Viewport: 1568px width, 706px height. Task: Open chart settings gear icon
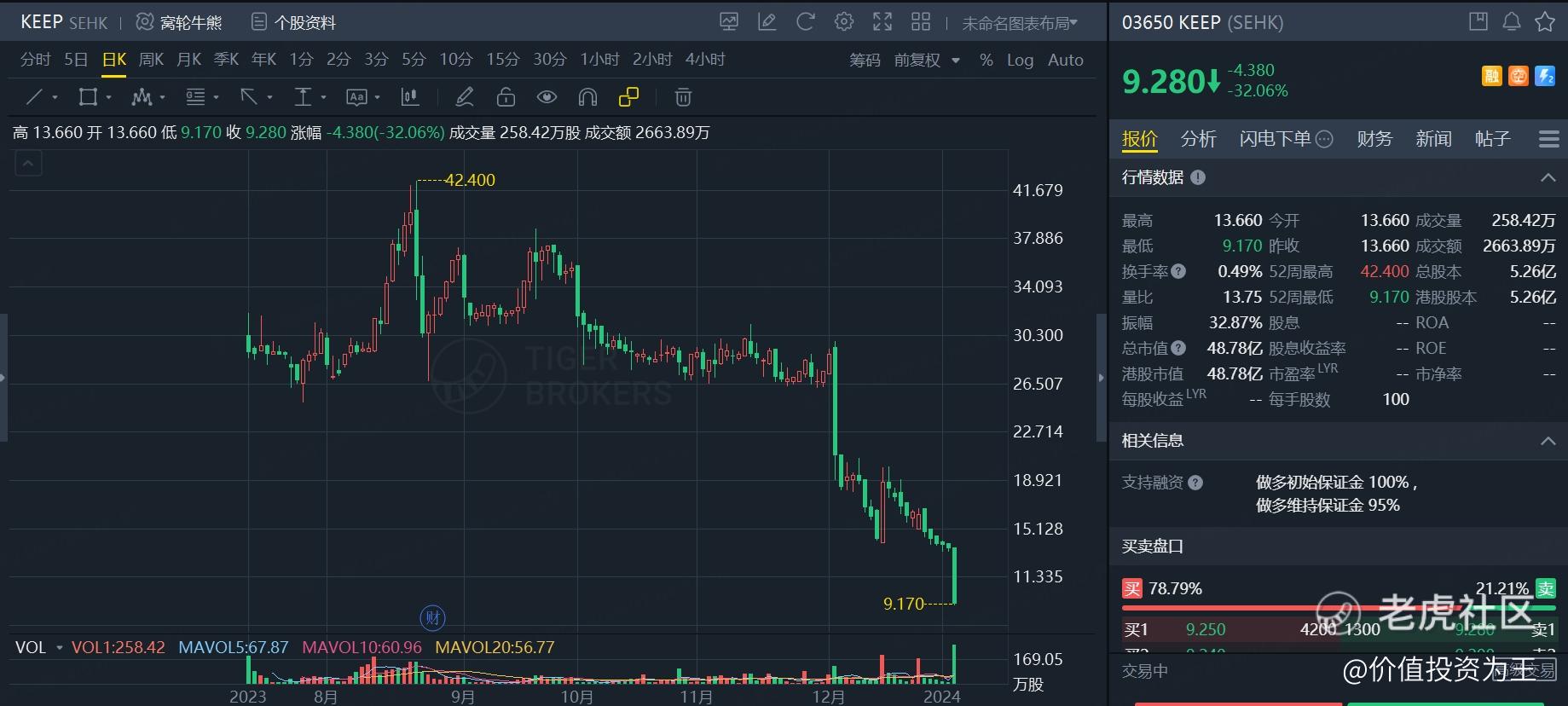(844, 22)
